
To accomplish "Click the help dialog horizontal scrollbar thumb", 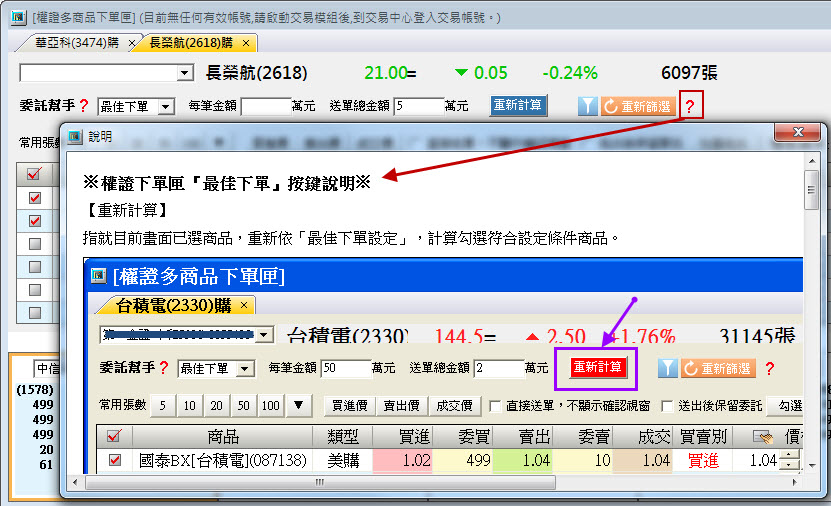I will (x=320, y=482).
